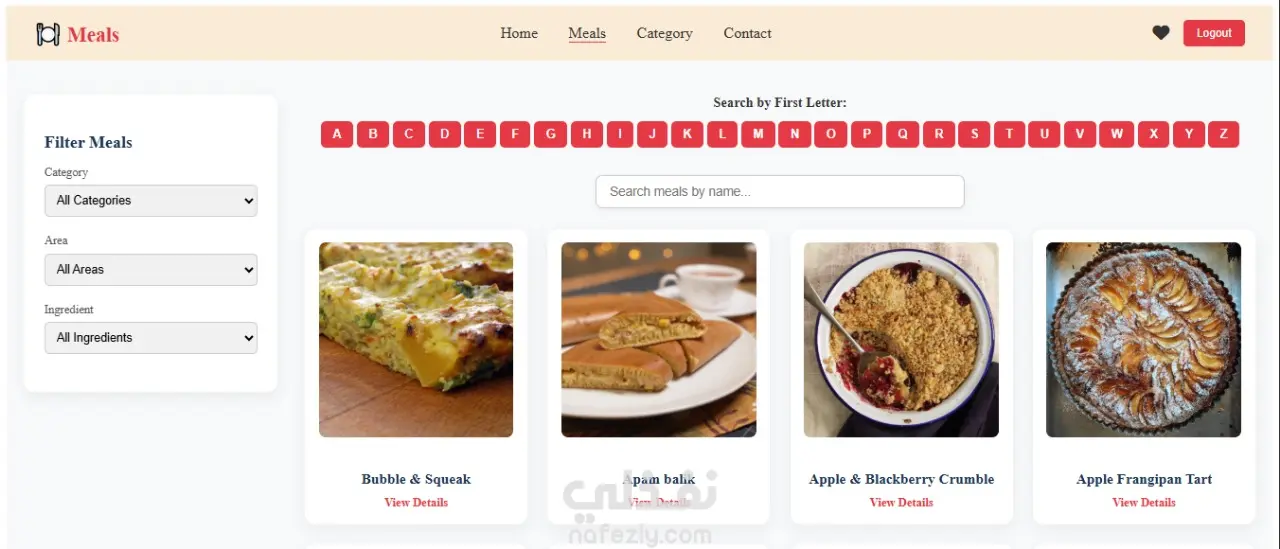Open the Category nav link
The height and width of the screenshot is (549, 1280).
(664, 33)
